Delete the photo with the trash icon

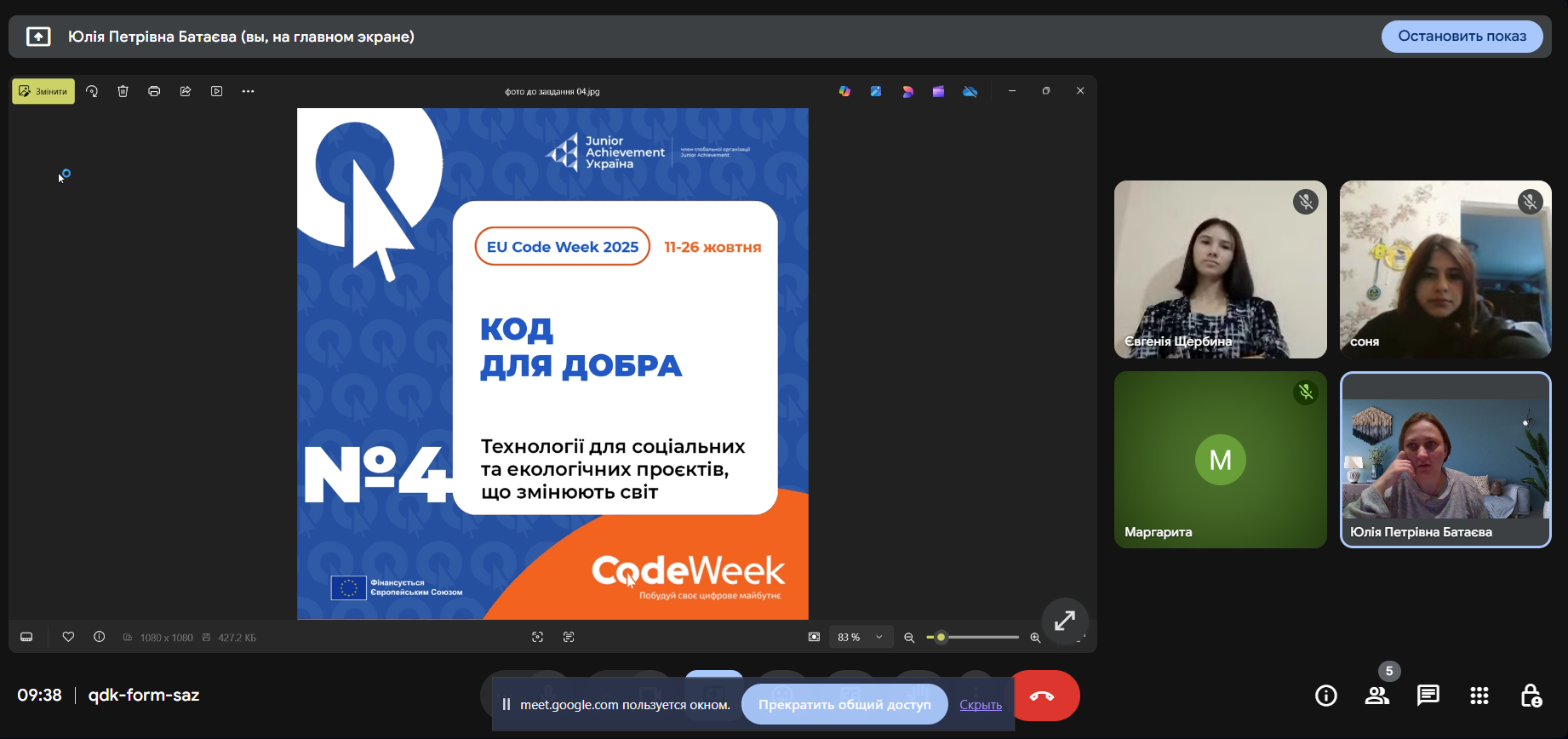pos(123,91)
